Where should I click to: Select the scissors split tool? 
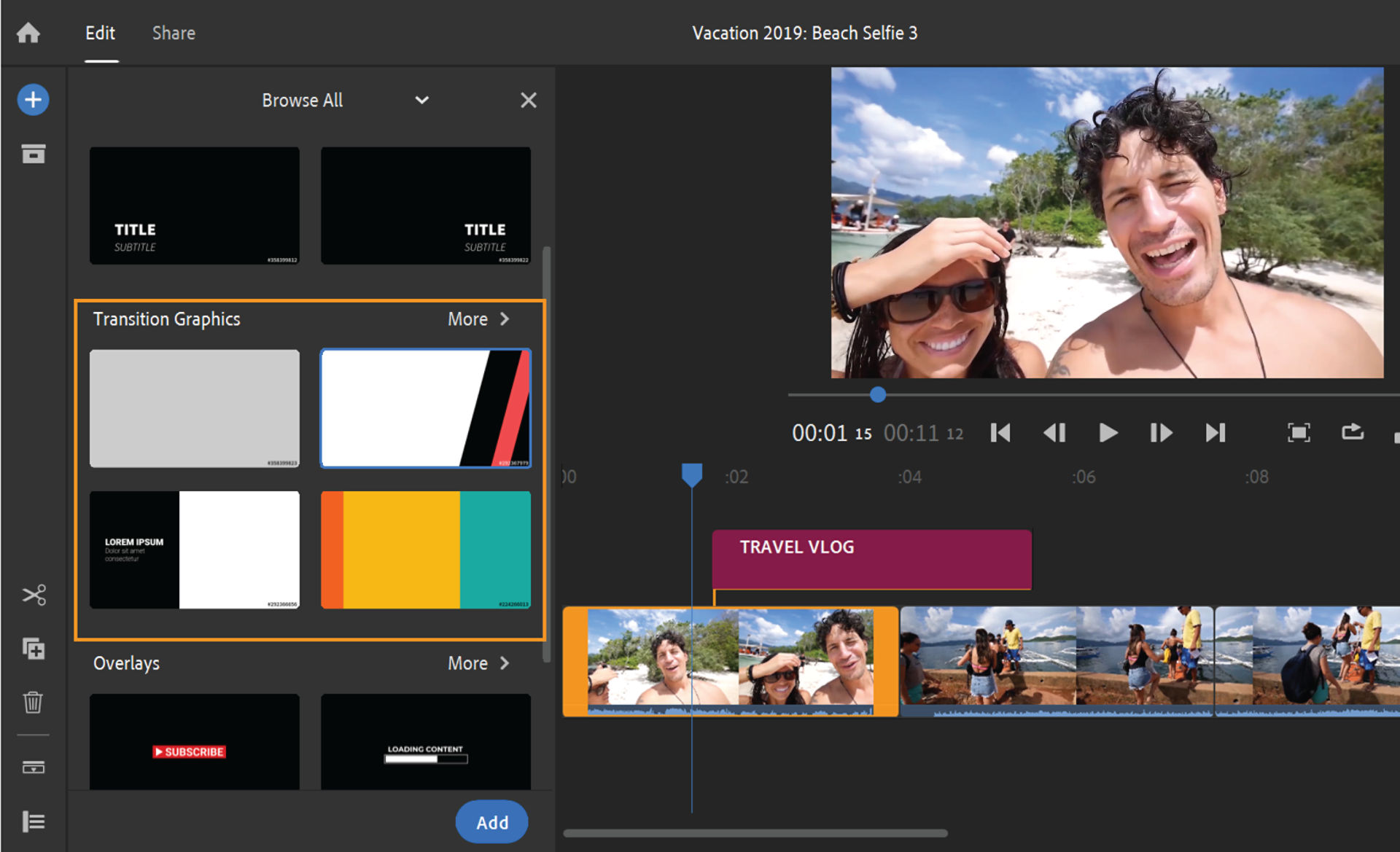[34, 595]
